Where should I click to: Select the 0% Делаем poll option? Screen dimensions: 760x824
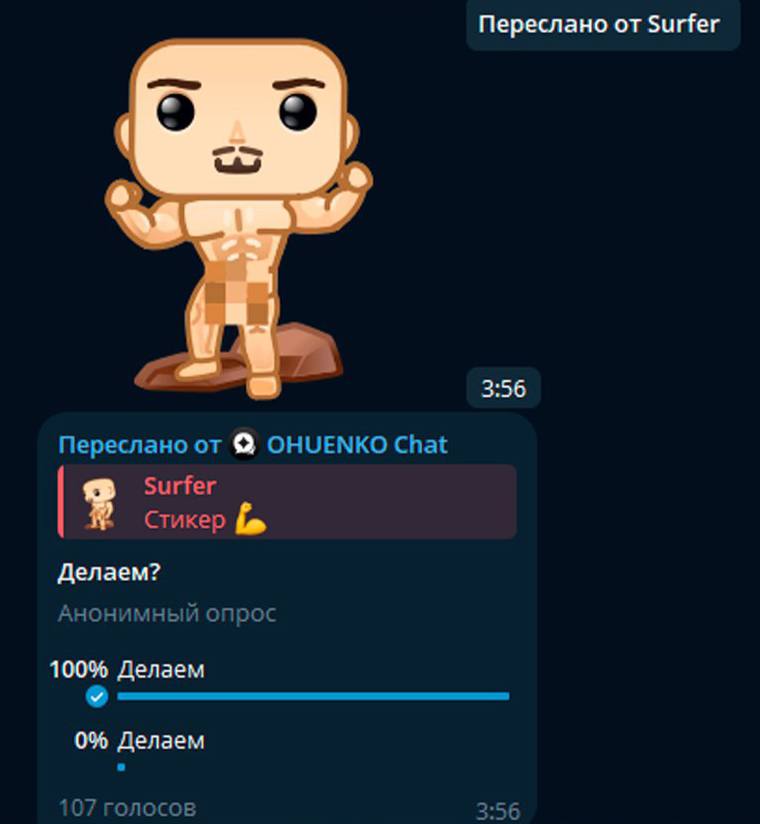click(280, 751)
